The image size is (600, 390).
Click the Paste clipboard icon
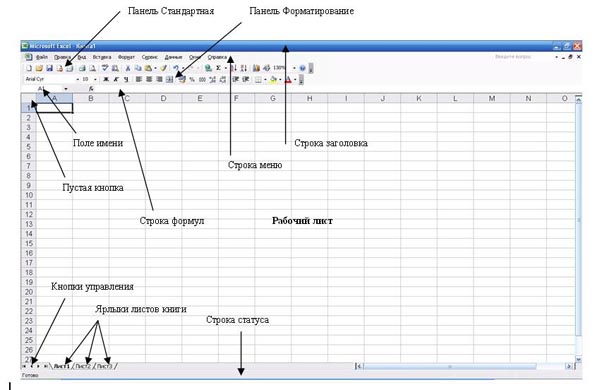(148, 68)
